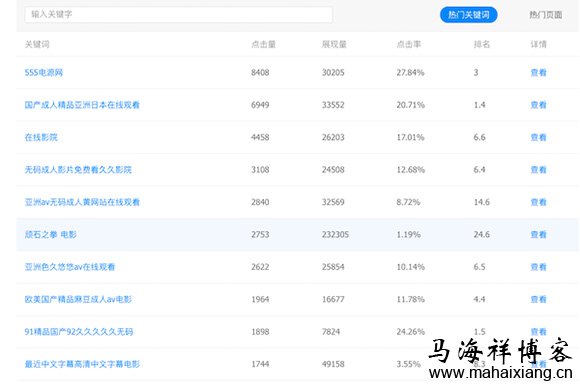Open the 在线影院 keyword link
580x390 pixels.
(x=41, y=137)
